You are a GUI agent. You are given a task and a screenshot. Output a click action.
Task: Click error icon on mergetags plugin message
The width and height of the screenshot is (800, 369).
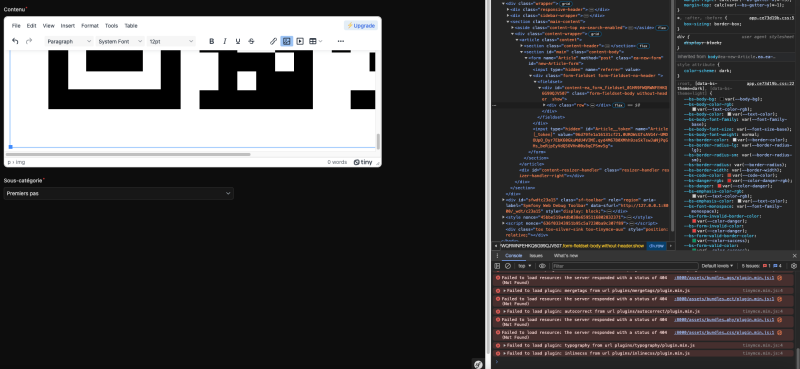(498, 291)
